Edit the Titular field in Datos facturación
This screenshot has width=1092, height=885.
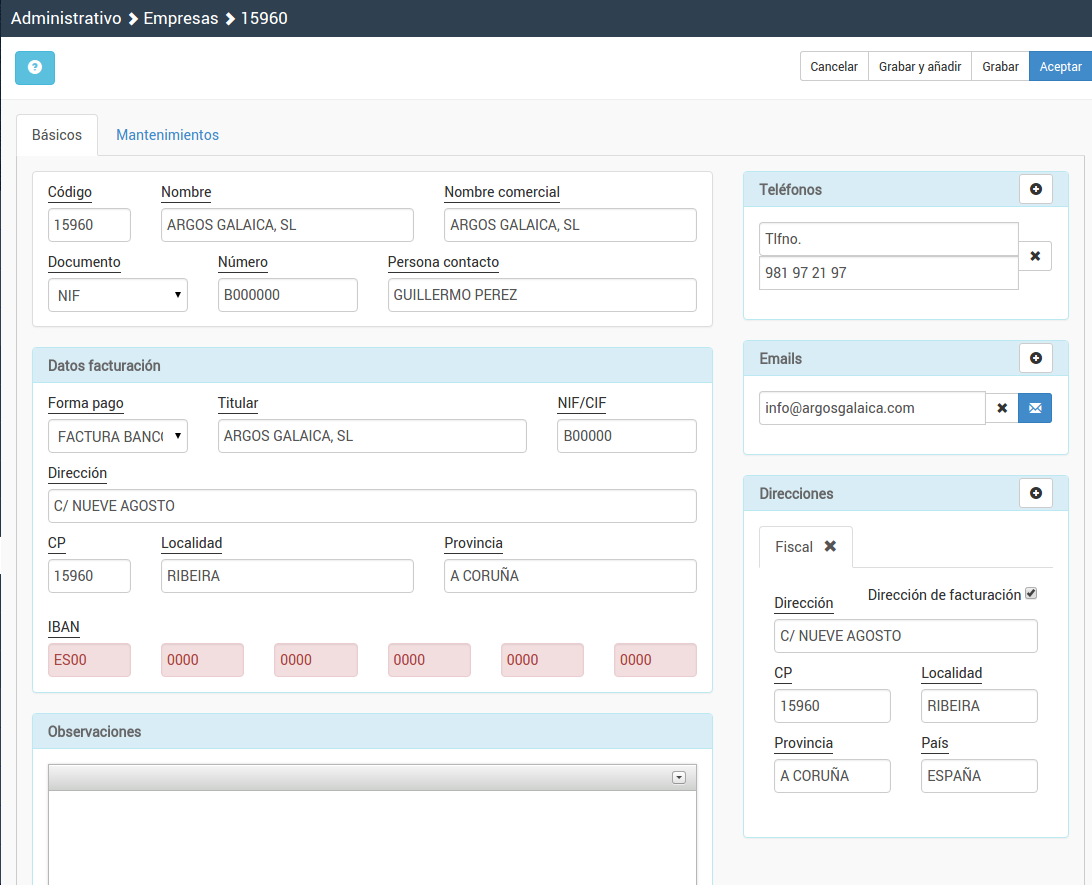pyautogui.click(x=372, y=436)
